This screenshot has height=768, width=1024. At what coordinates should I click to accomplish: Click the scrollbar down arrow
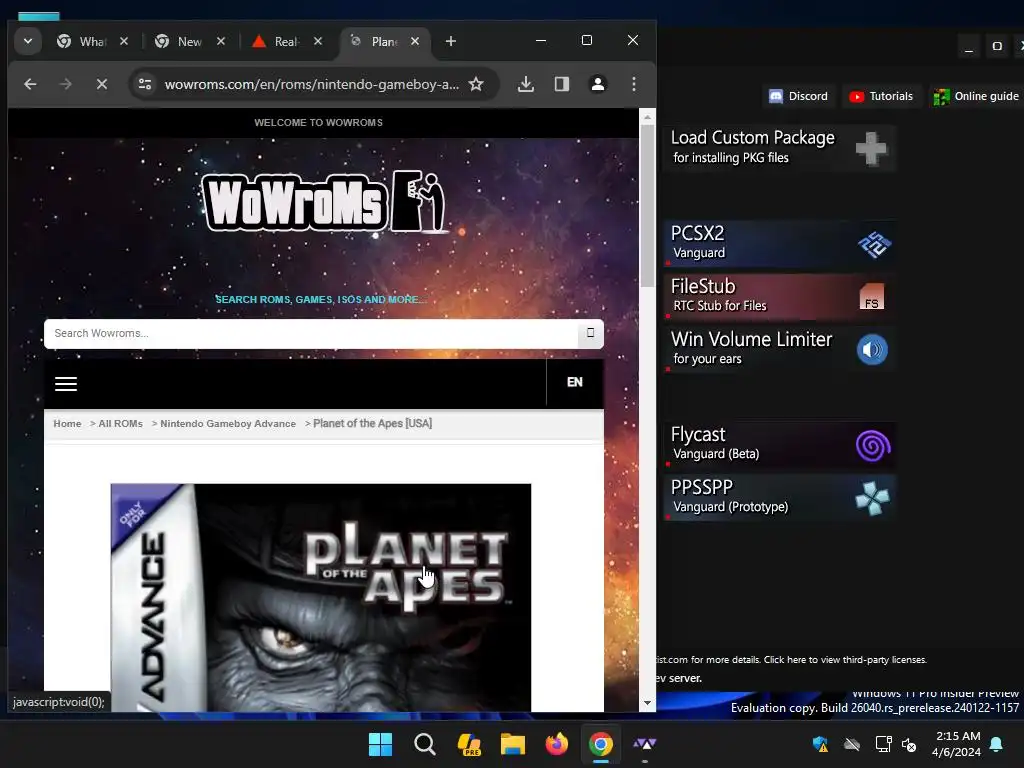[647, 703]
